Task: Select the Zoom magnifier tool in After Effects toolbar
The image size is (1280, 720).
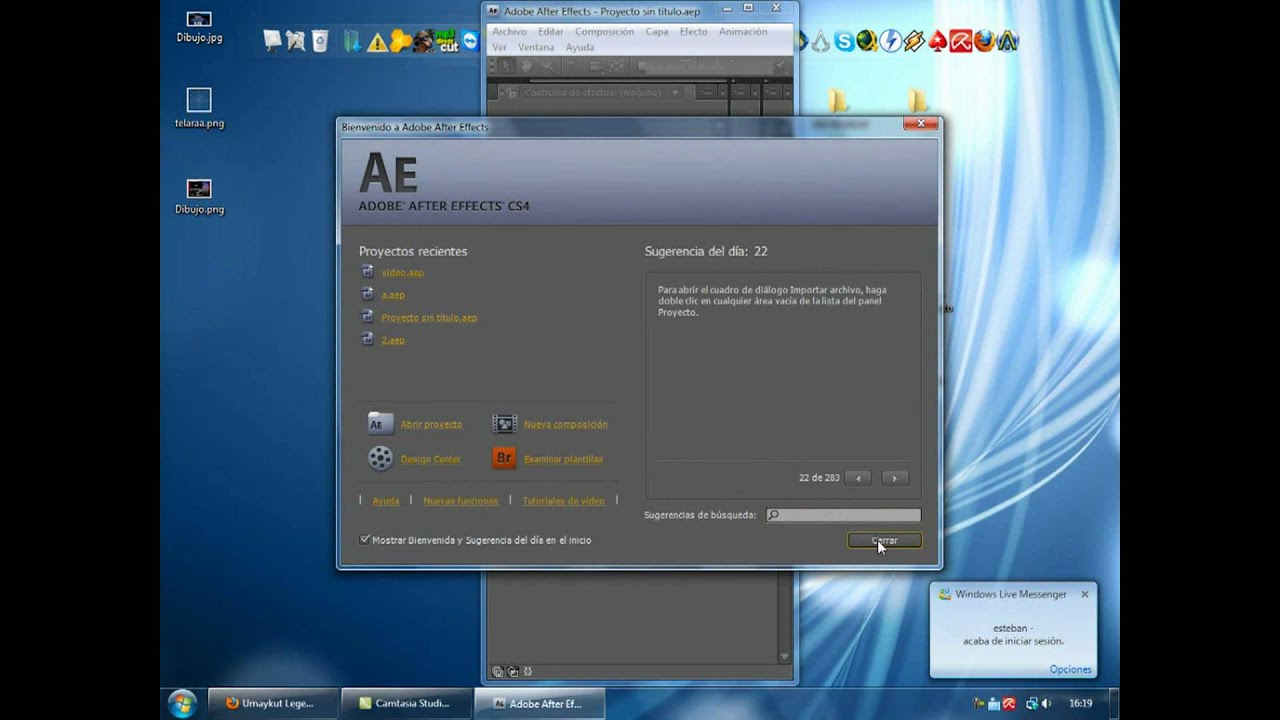Action: (548, 66)
